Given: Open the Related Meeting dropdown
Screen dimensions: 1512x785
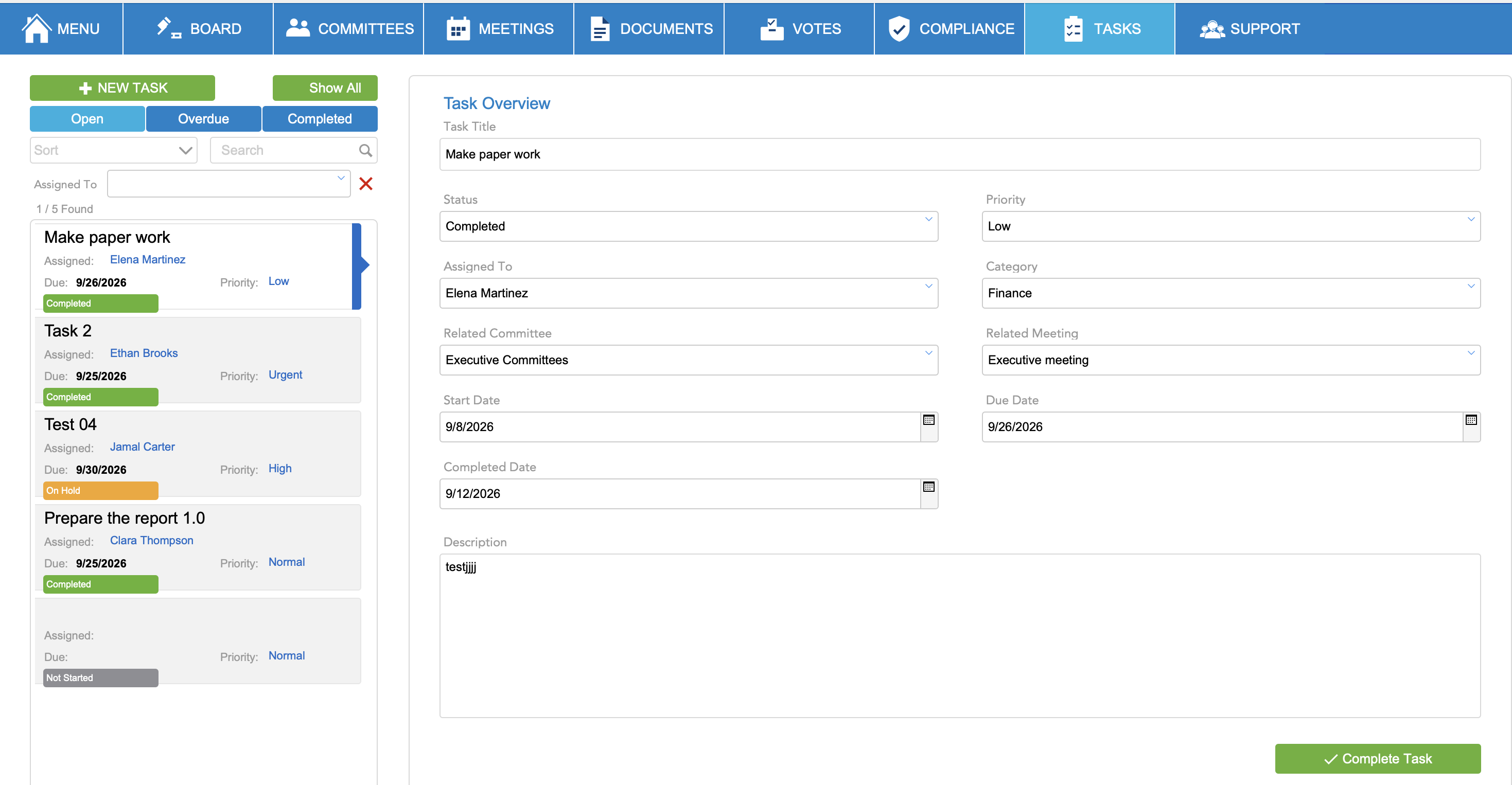Looking at the screenshot, I should tap(1231, 360).
